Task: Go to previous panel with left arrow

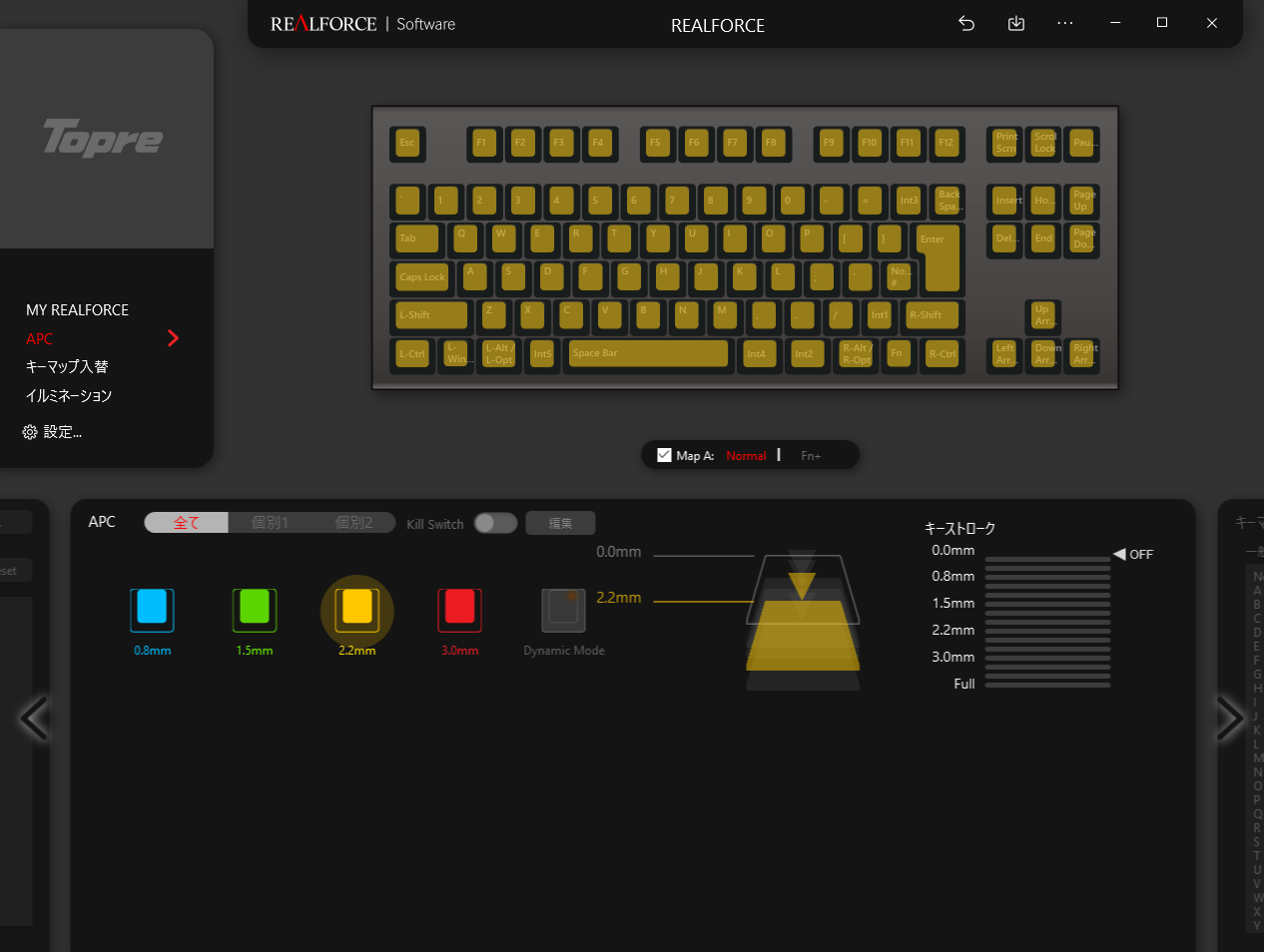Action: tap(34, 718)
